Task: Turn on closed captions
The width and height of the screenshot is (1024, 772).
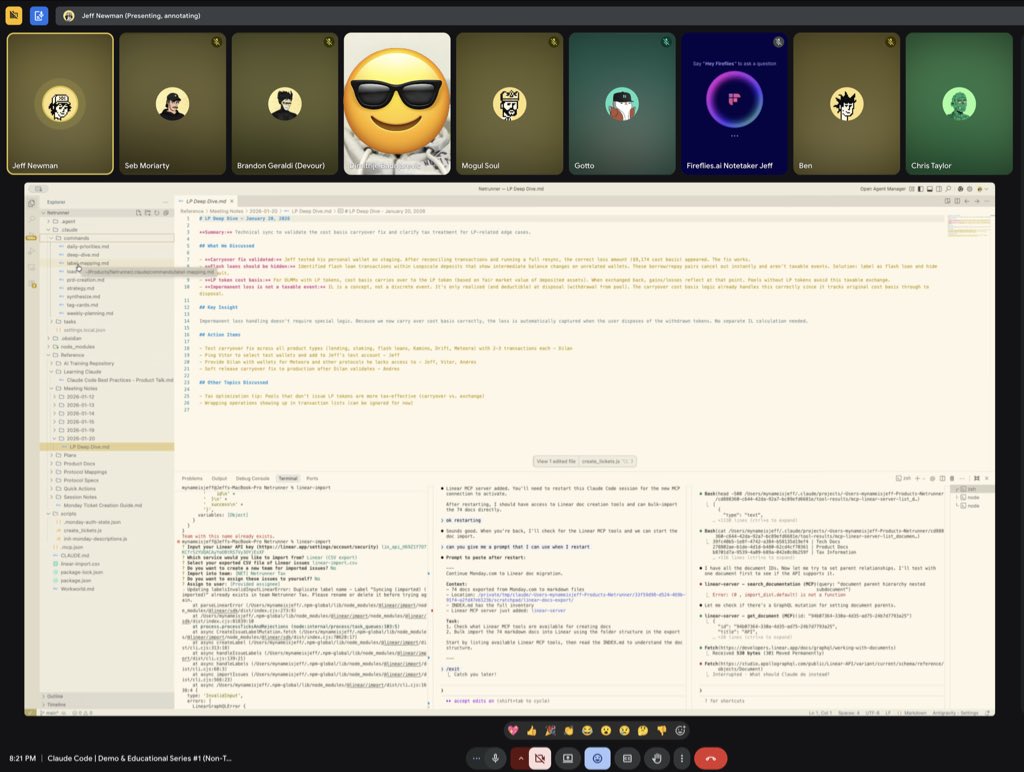Action: 627,758
